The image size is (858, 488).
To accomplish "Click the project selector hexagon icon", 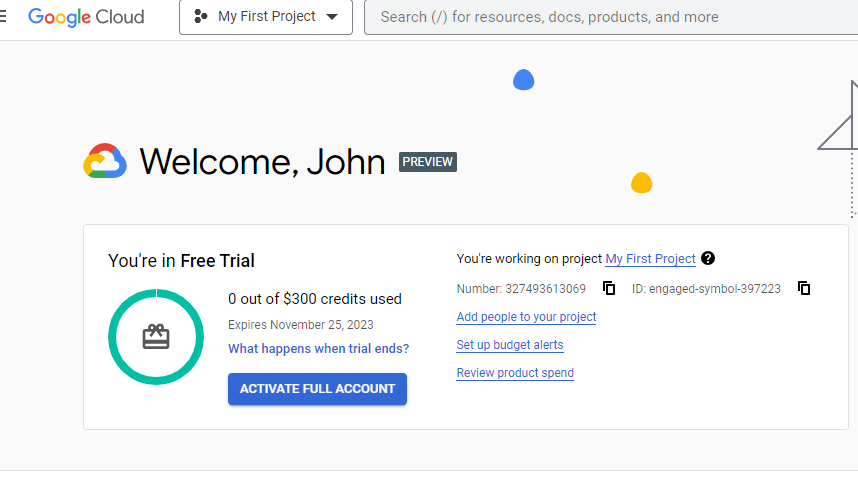I will click(201, 16).
